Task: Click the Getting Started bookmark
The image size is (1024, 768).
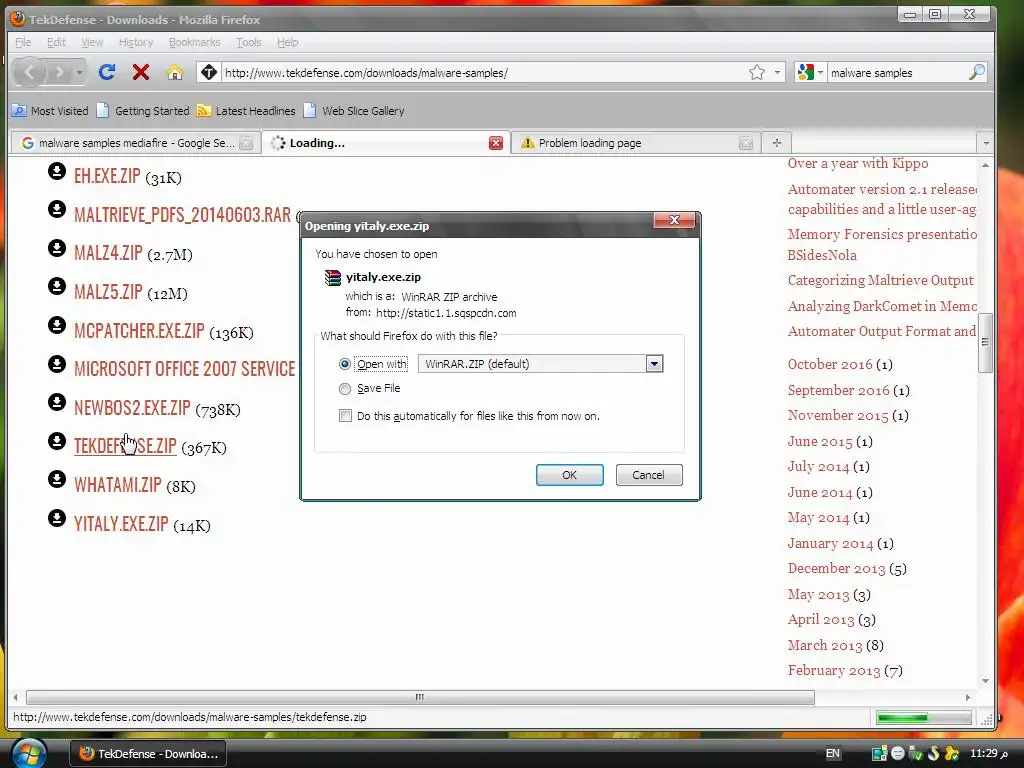Action: pyautogui.click(x=143, y=111)
